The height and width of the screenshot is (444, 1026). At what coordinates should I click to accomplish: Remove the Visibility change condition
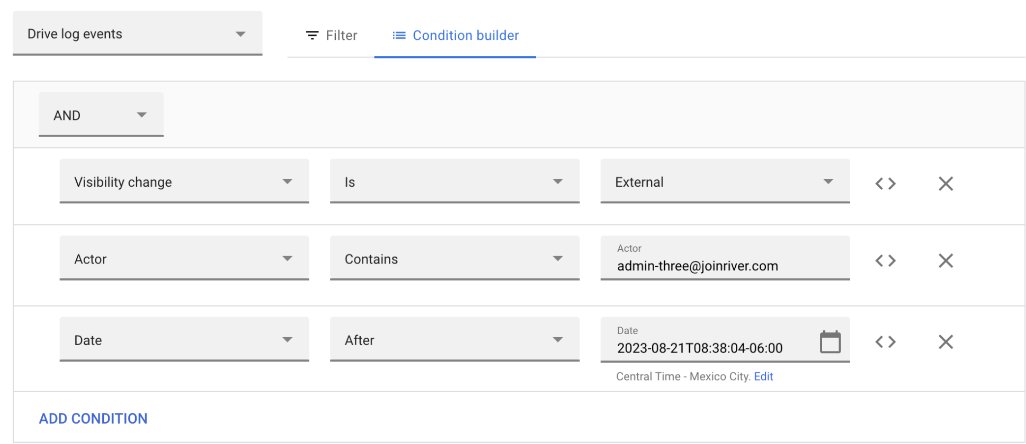tap(946, 184)
